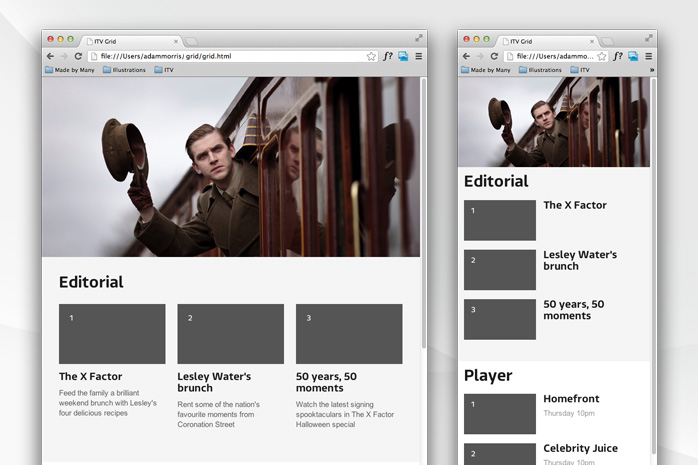Click the hero train image in the right window
This screenshot has width=698, height=465.
pyautogui.click(x=554, y=122)
